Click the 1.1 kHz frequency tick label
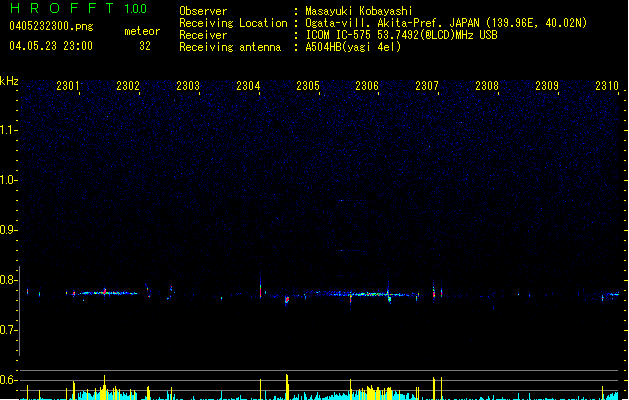The image size is (629, 400). point(8,130)
